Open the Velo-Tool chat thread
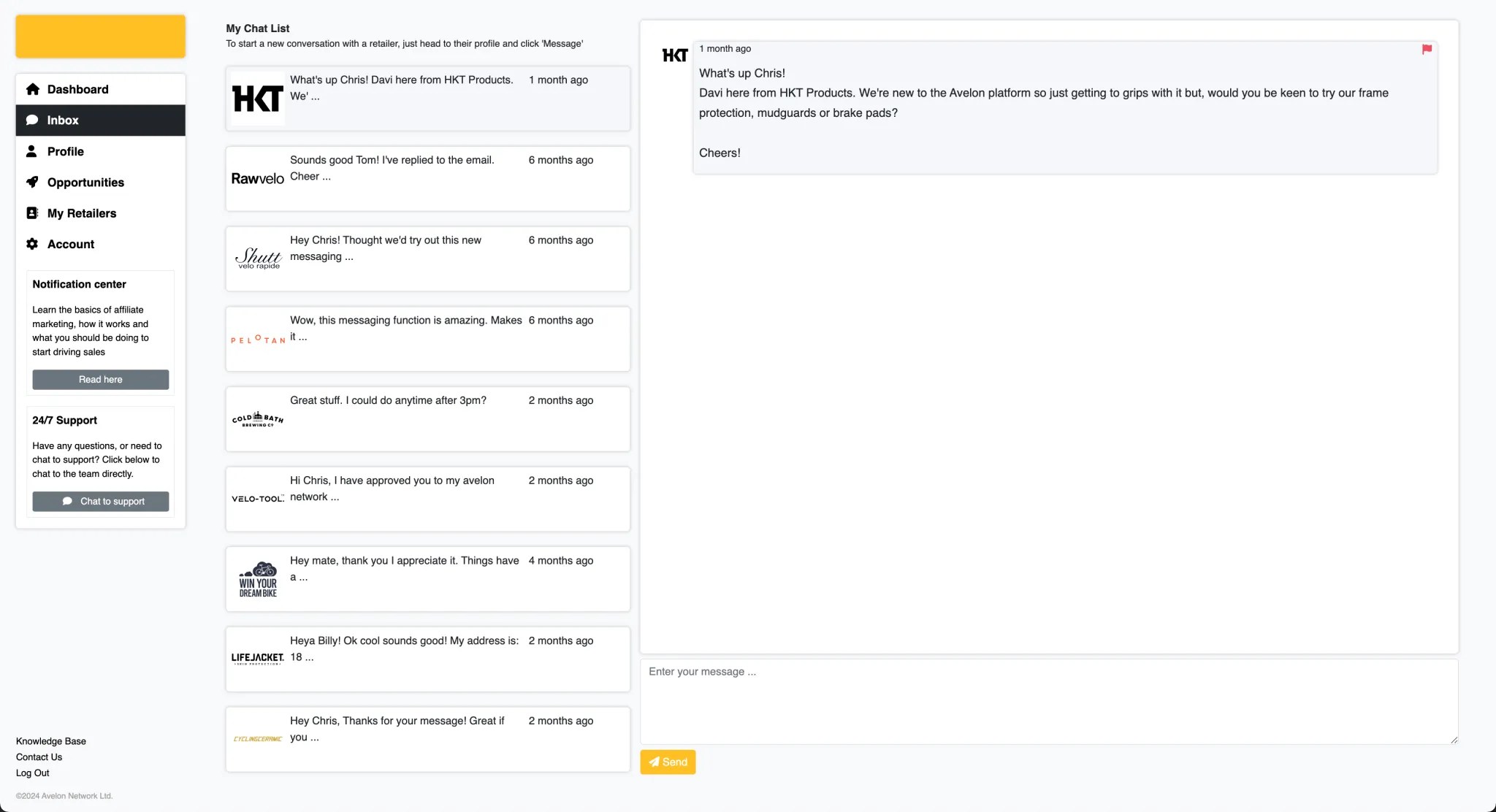This screenshot has width=1496, height=812. [x=427, y=499]
